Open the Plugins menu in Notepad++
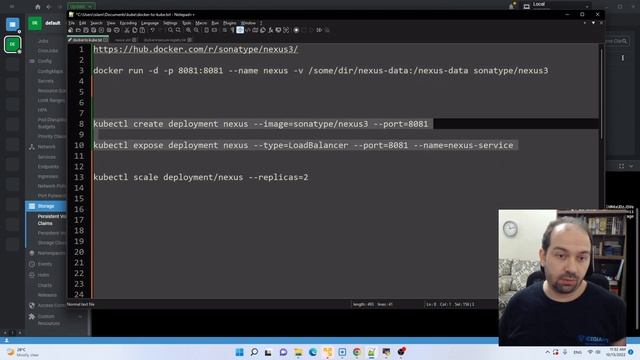The image size is (640, 360). tap(229, 23)
